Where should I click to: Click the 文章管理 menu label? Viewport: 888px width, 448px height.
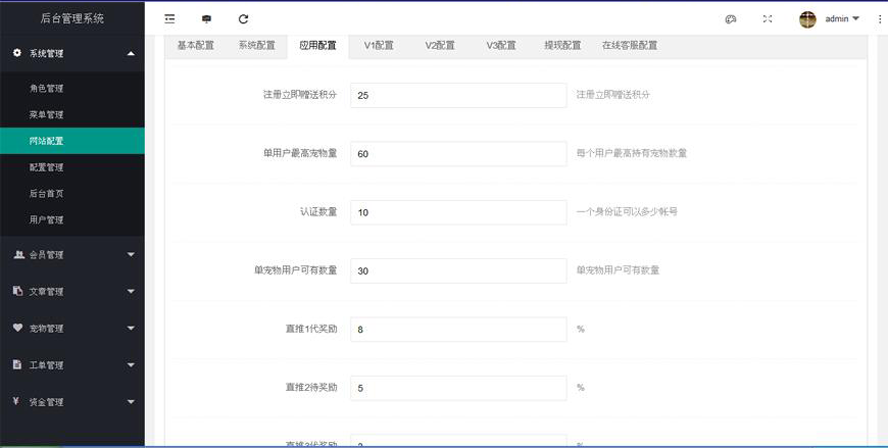[46, 292]
